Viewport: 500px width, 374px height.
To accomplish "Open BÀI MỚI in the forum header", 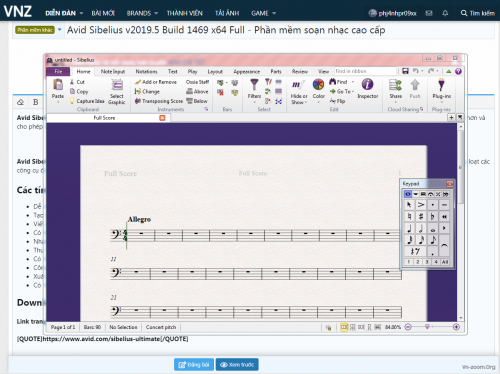I will (x=103, y=13).
